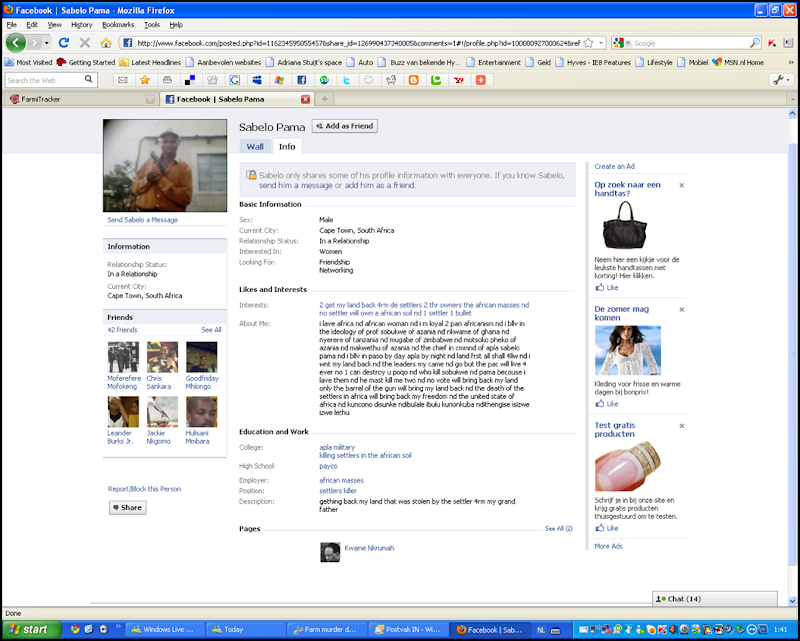Click the Reddit alien toolbar icon

pyautogui.click(x=391, y=80)
